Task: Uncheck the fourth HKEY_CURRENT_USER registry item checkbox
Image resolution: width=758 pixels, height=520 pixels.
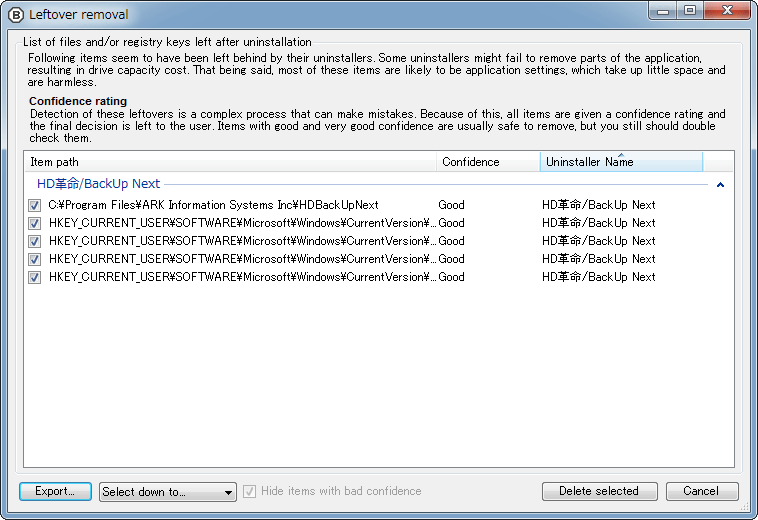Action: click(34, 277)
